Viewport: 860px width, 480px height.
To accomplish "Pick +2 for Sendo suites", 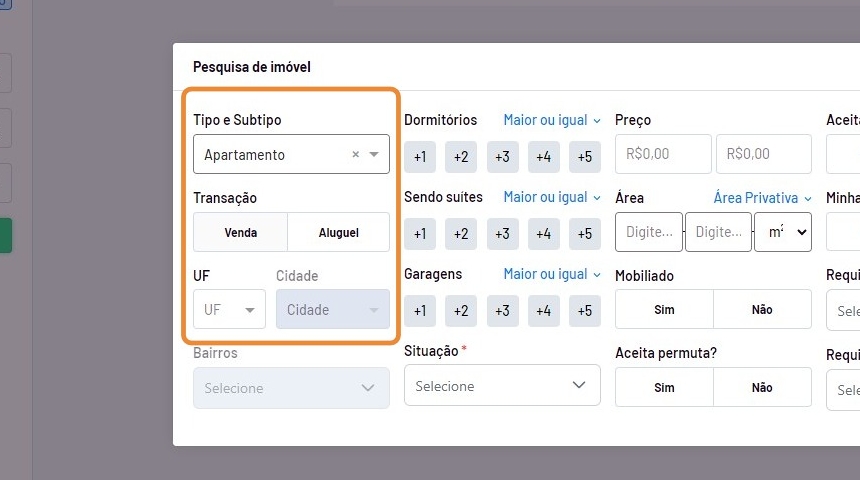I will point(461,234).
